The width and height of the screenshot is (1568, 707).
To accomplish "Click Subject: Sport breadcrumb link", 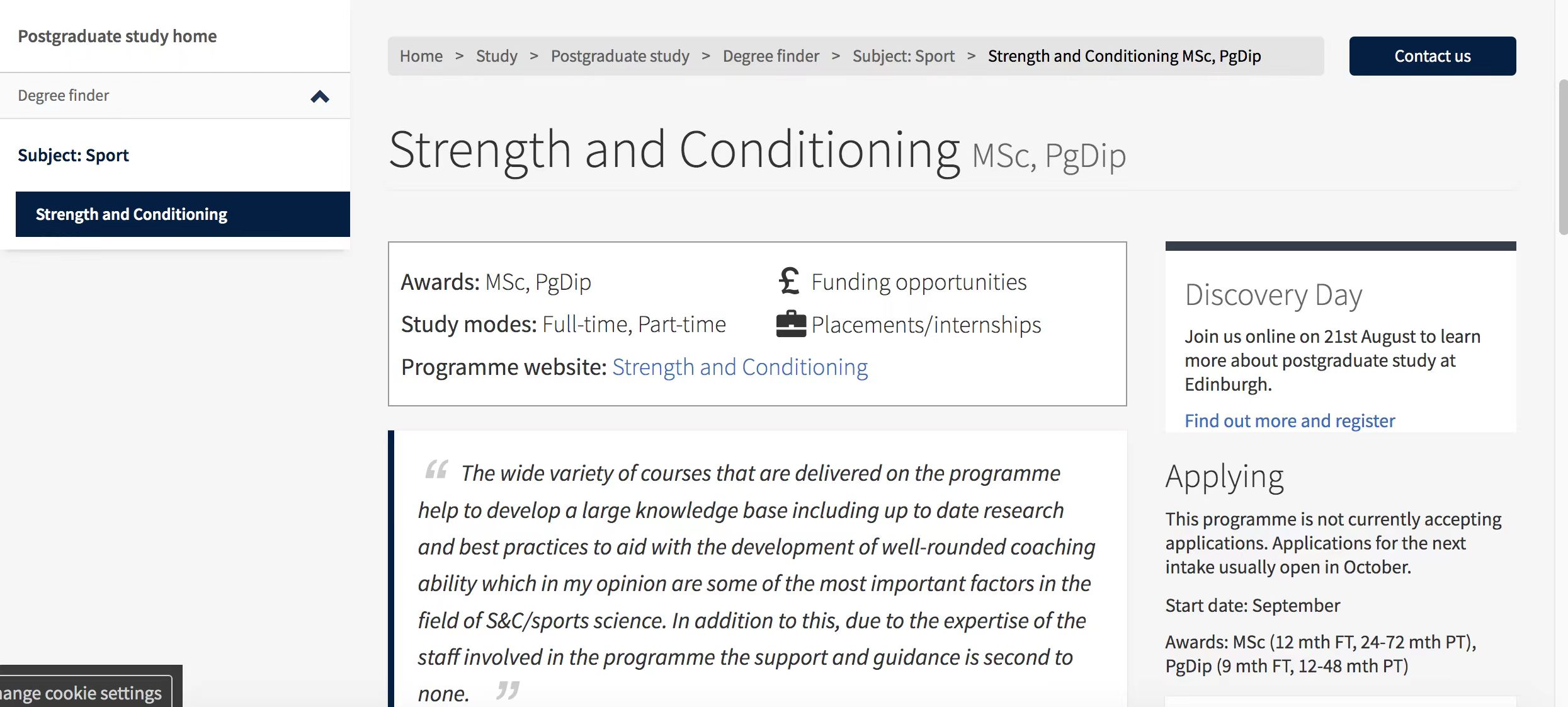I will 903,56.
